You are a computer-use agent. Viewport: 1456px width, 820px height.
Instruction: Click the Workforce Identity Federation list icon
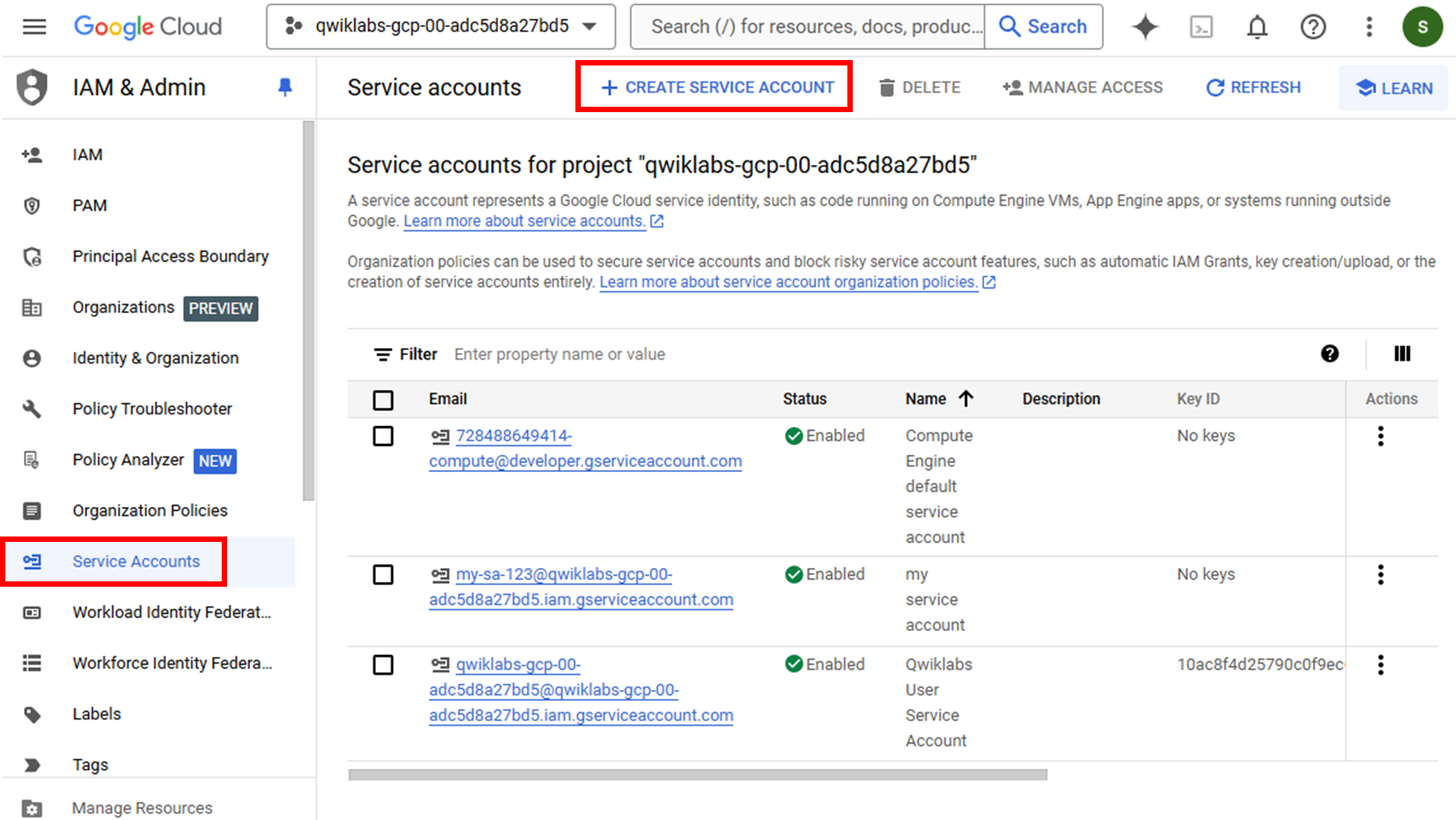(32, 663)
